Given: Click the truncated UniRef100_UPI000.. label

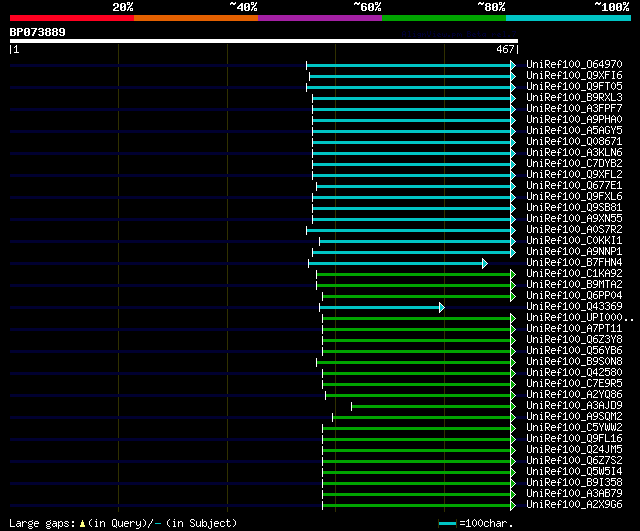Looking at the screenshot, I should 580,318.
